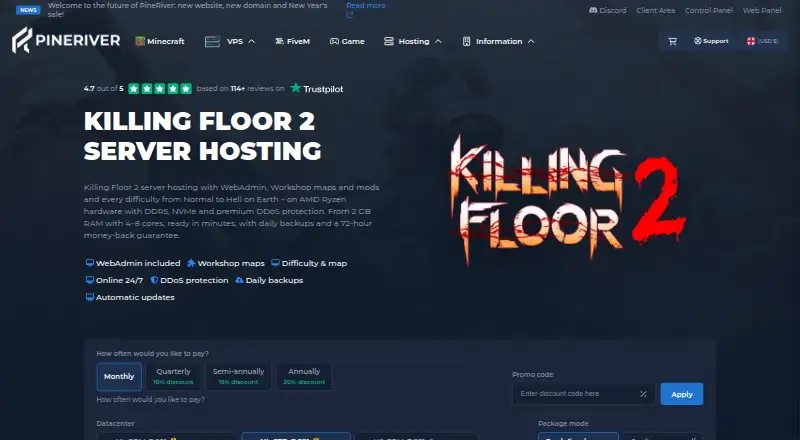The height and width of the screenshot is (440, 800).
Task: Click the percent icon in promo field
Action: pyautogui.click(x=643, y=394)
